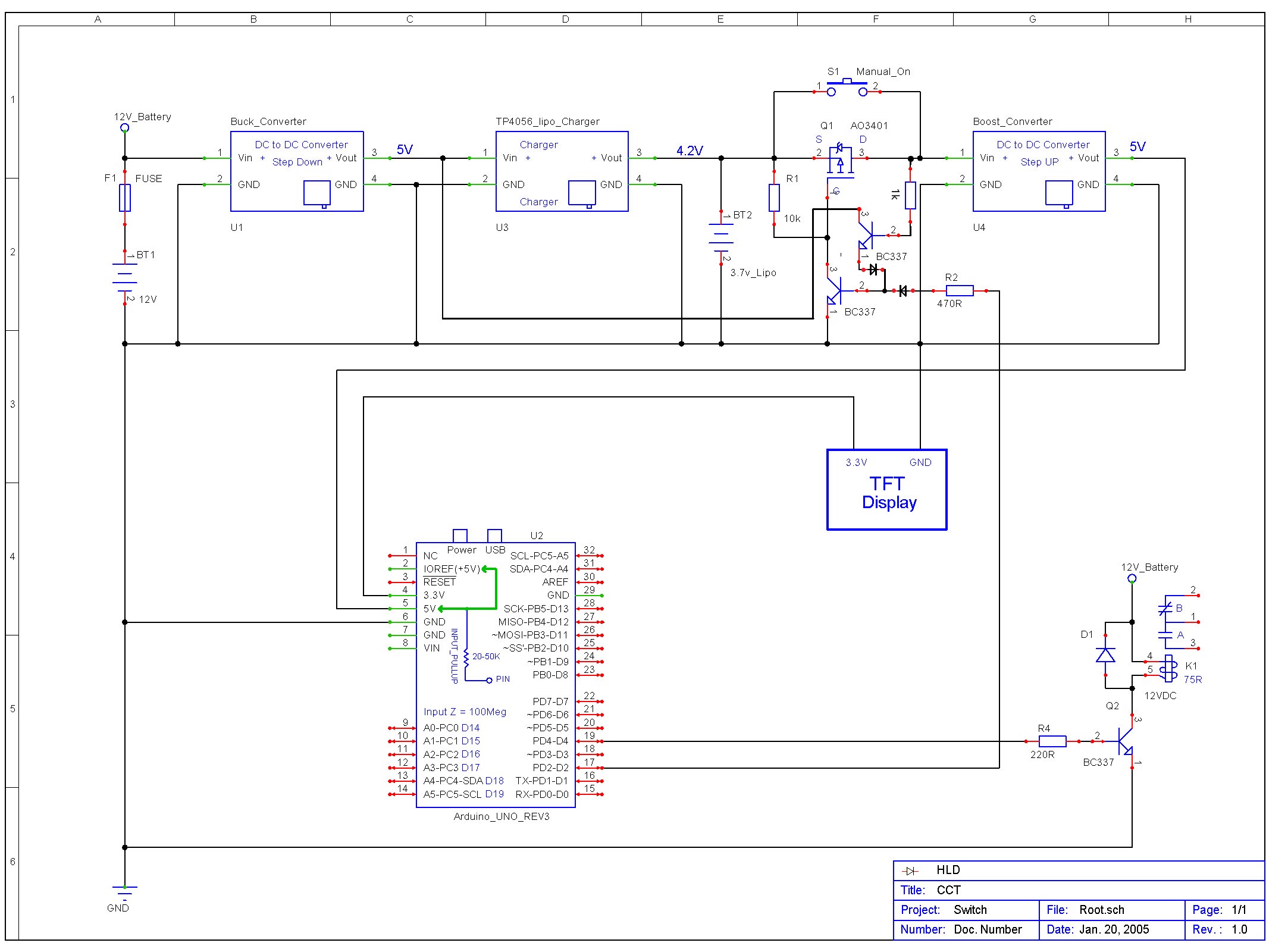Click the Boost_Converter U4 module block
Image resolution: width=1266 pixels, height=952 pixels.
1039,171
